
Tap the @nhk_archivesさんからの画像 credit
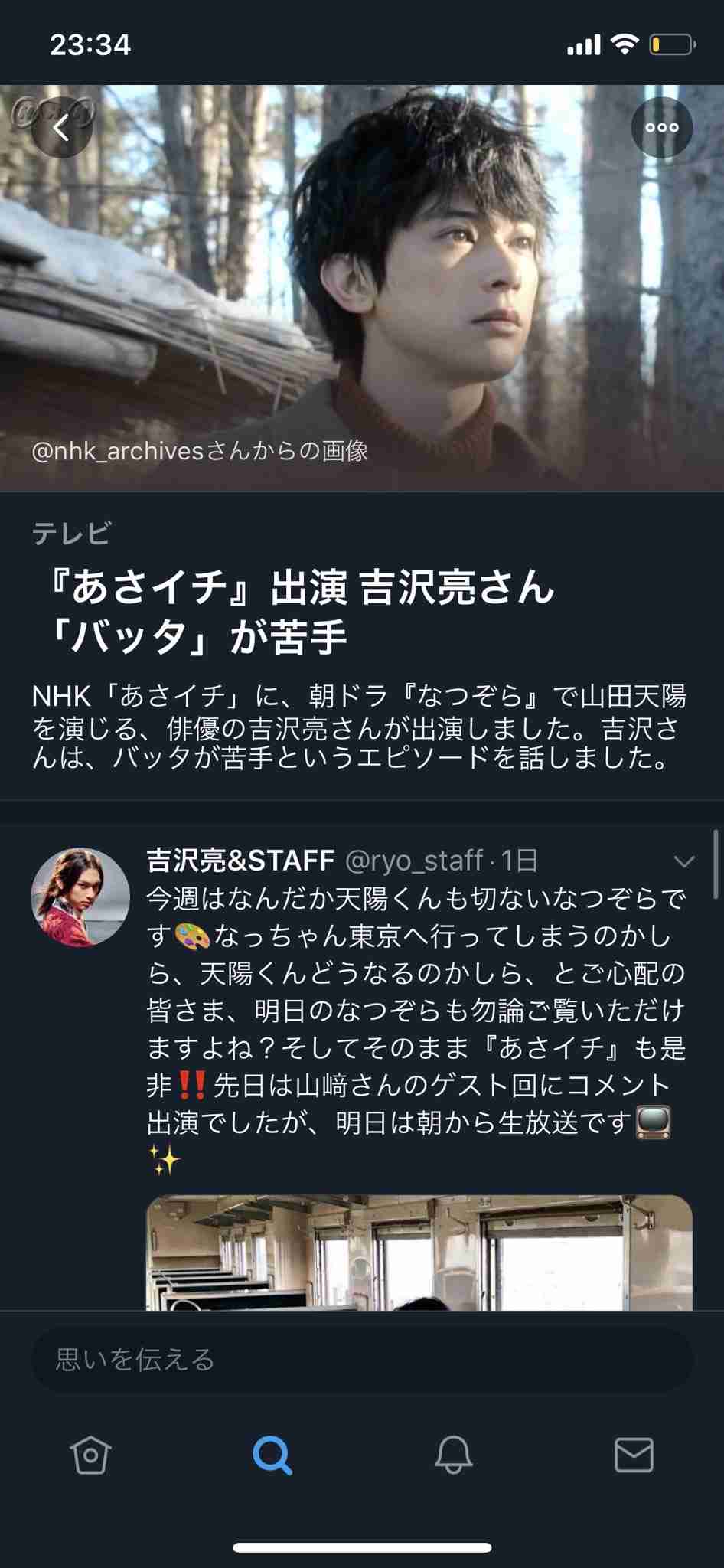click(x=200, y=451)
